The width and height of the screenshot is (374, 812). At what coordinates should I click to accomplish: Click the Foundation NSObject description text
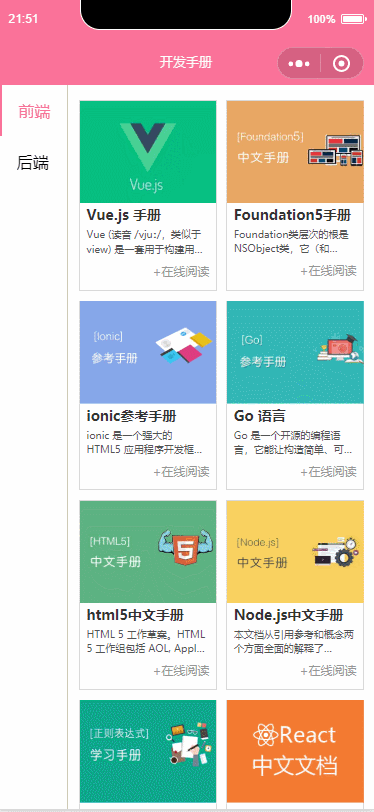click(x=292, y=242)
